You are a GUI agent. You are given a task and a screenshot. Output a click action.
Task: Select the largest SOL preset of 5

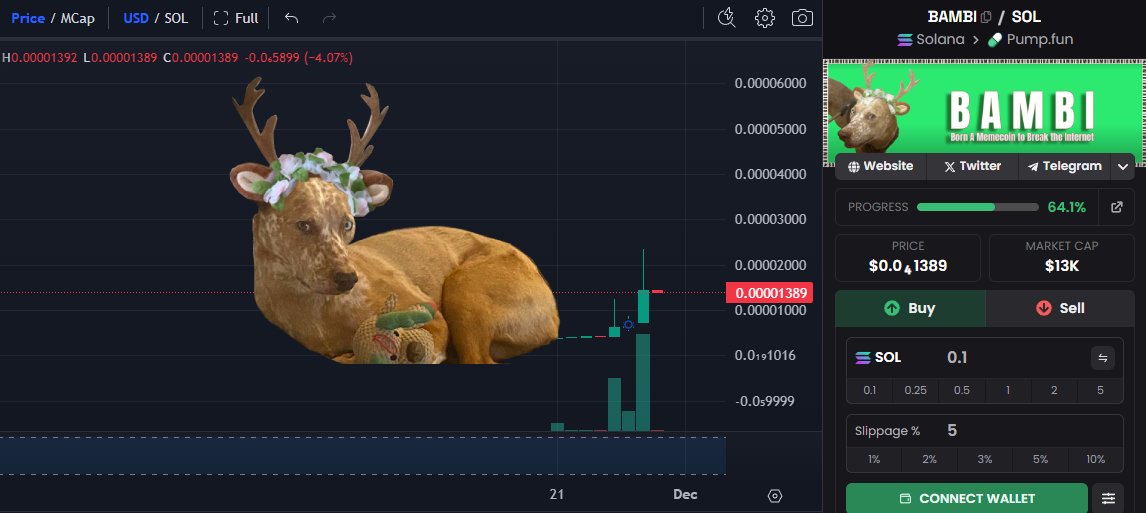(1100, 390)
